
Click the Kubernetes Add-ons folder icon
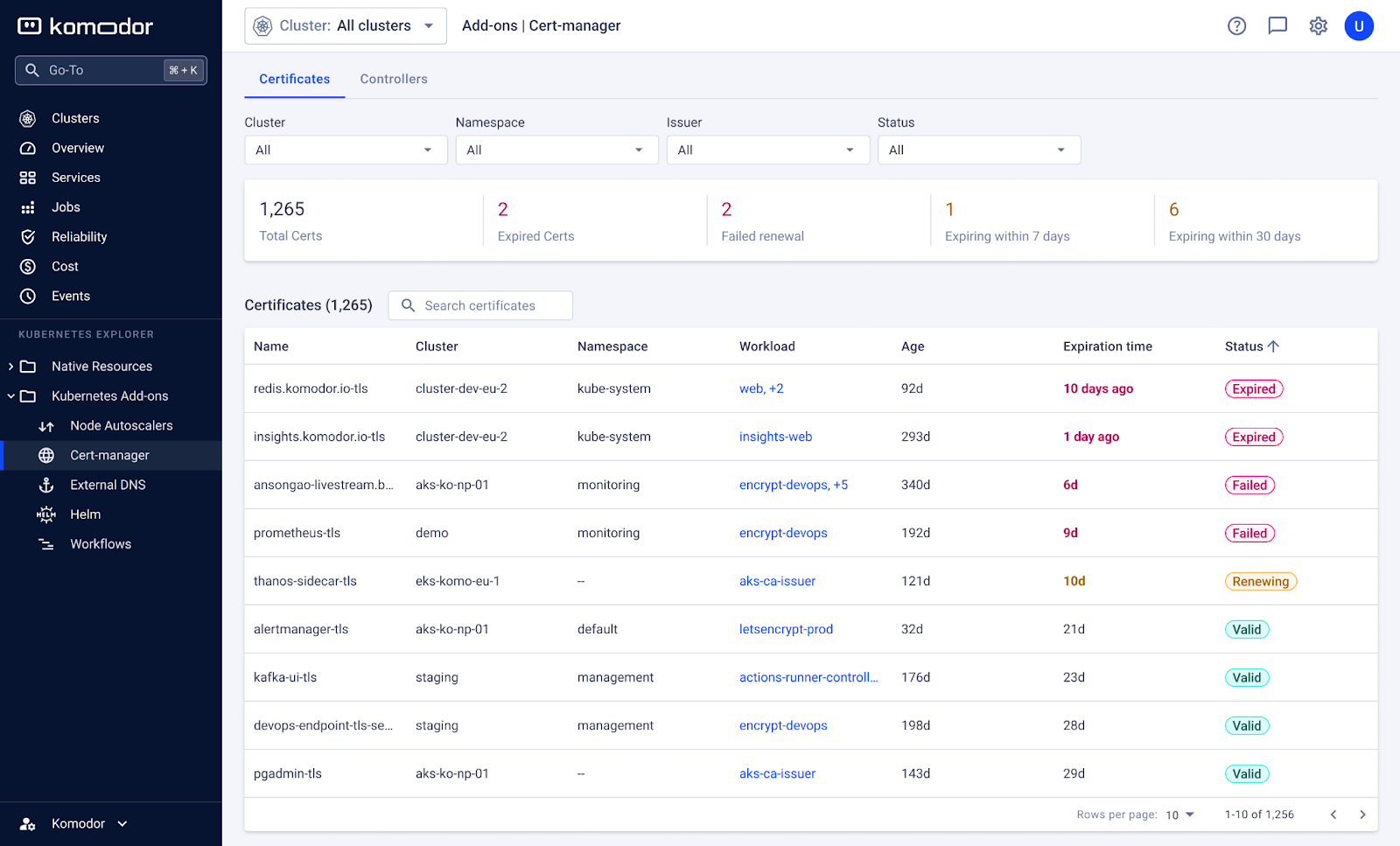[28, 396]
